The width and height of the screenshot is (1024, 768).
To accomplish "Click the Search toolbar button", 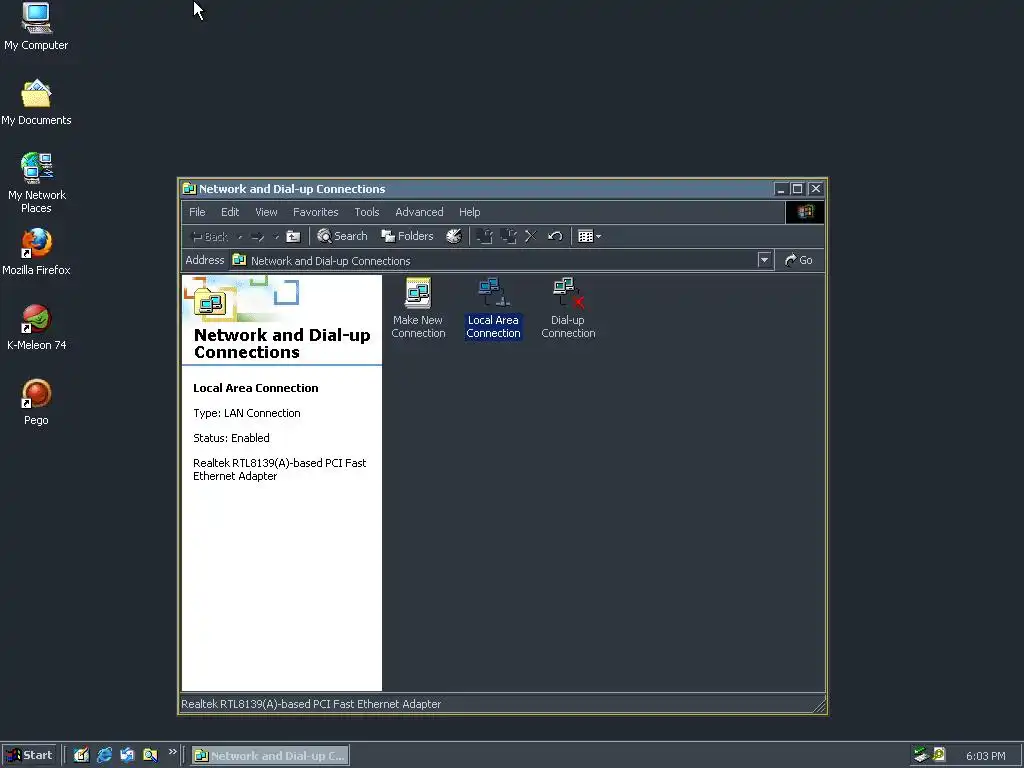I will 342,236.
